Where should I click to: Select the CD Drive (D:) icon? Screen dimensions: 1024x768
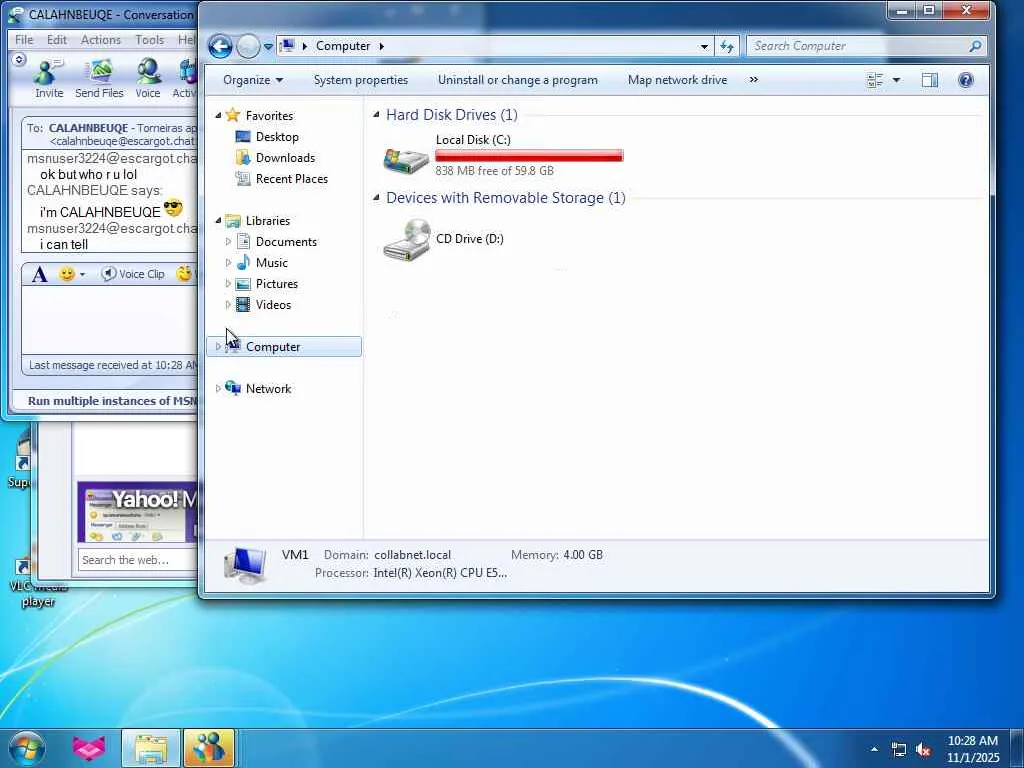pos(407,240)
